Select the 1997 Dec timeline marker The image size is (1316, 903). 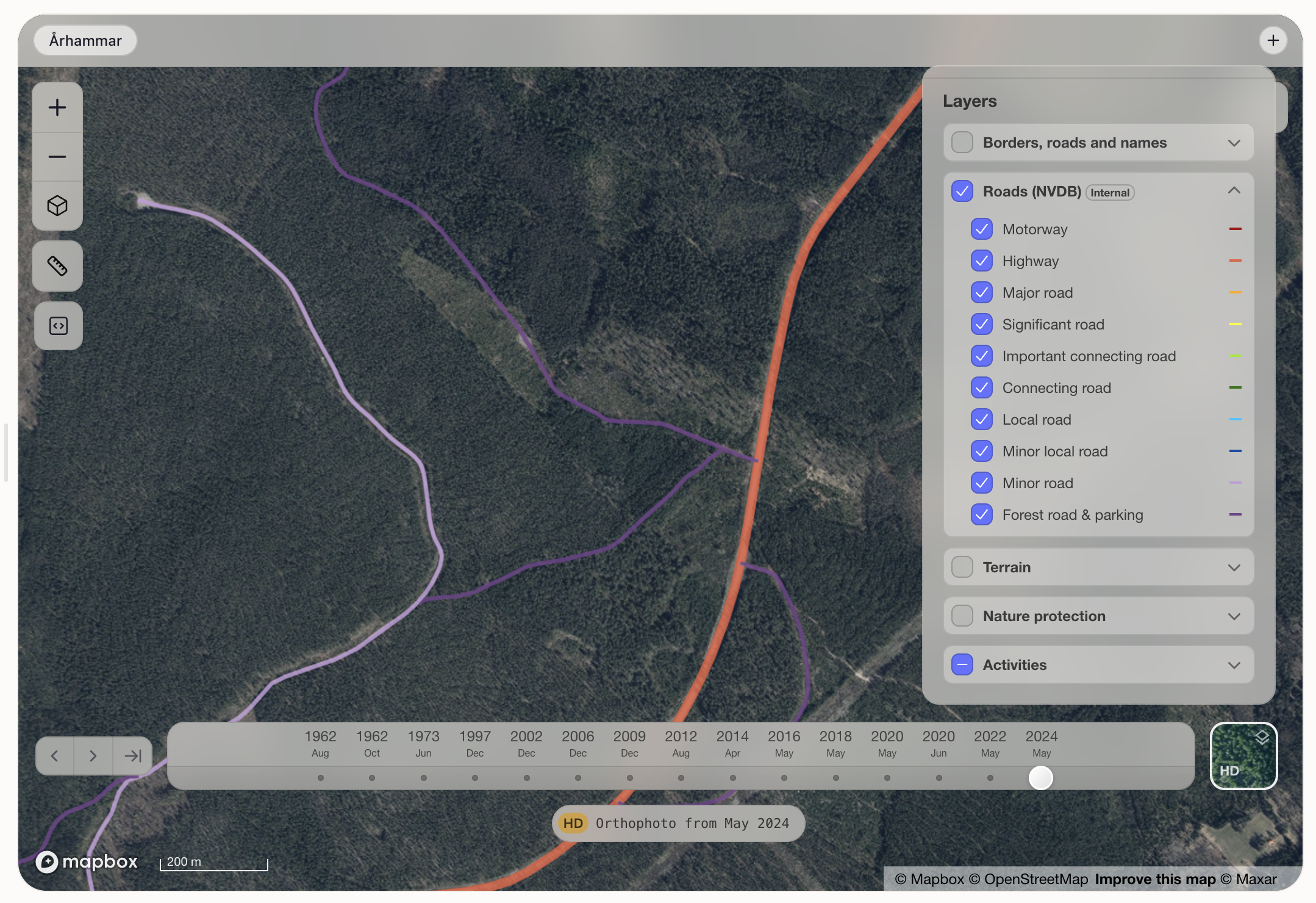point(475,778)
